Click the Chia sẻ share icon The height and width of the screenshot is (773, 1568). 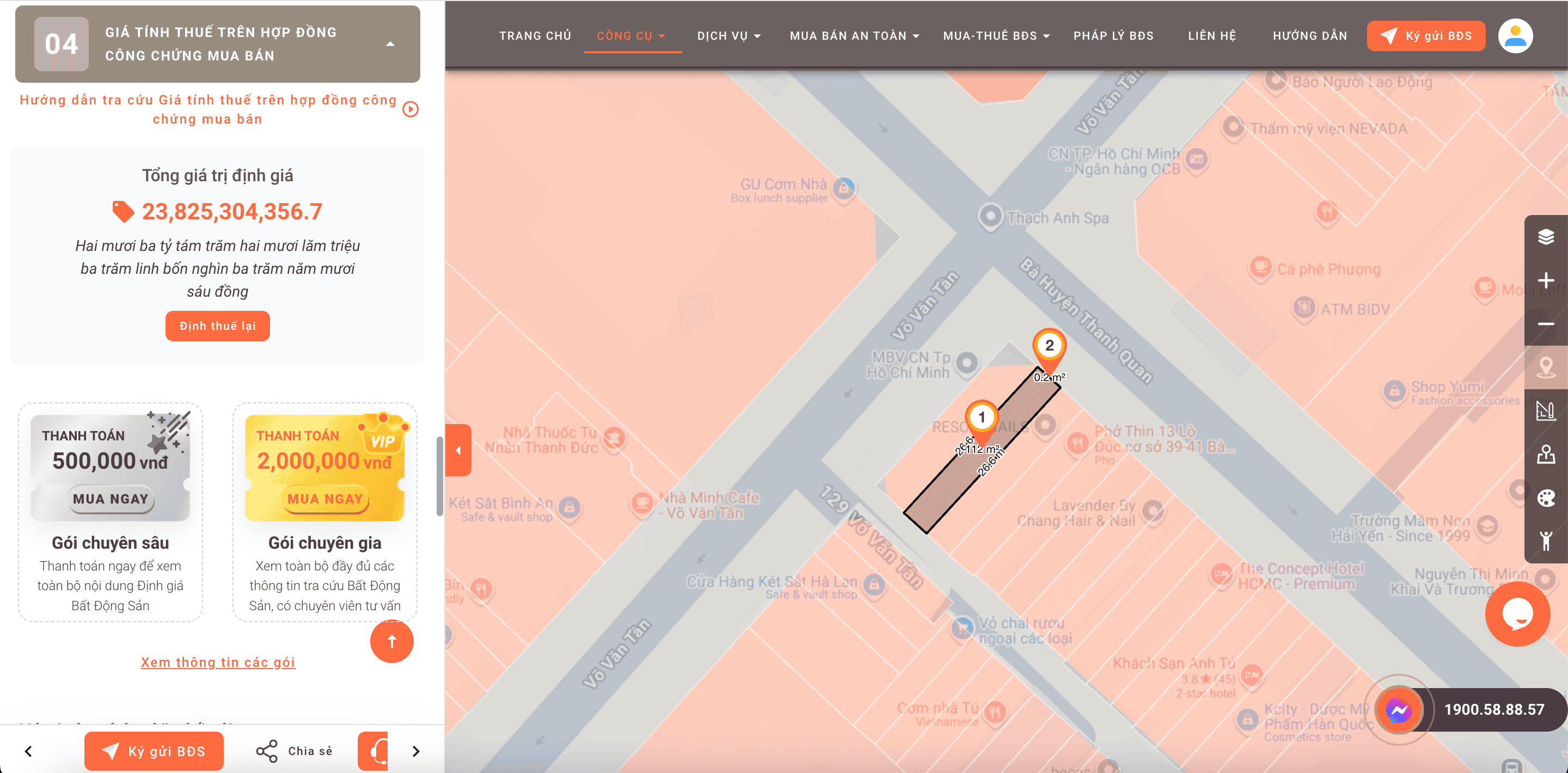click(267, 751)
